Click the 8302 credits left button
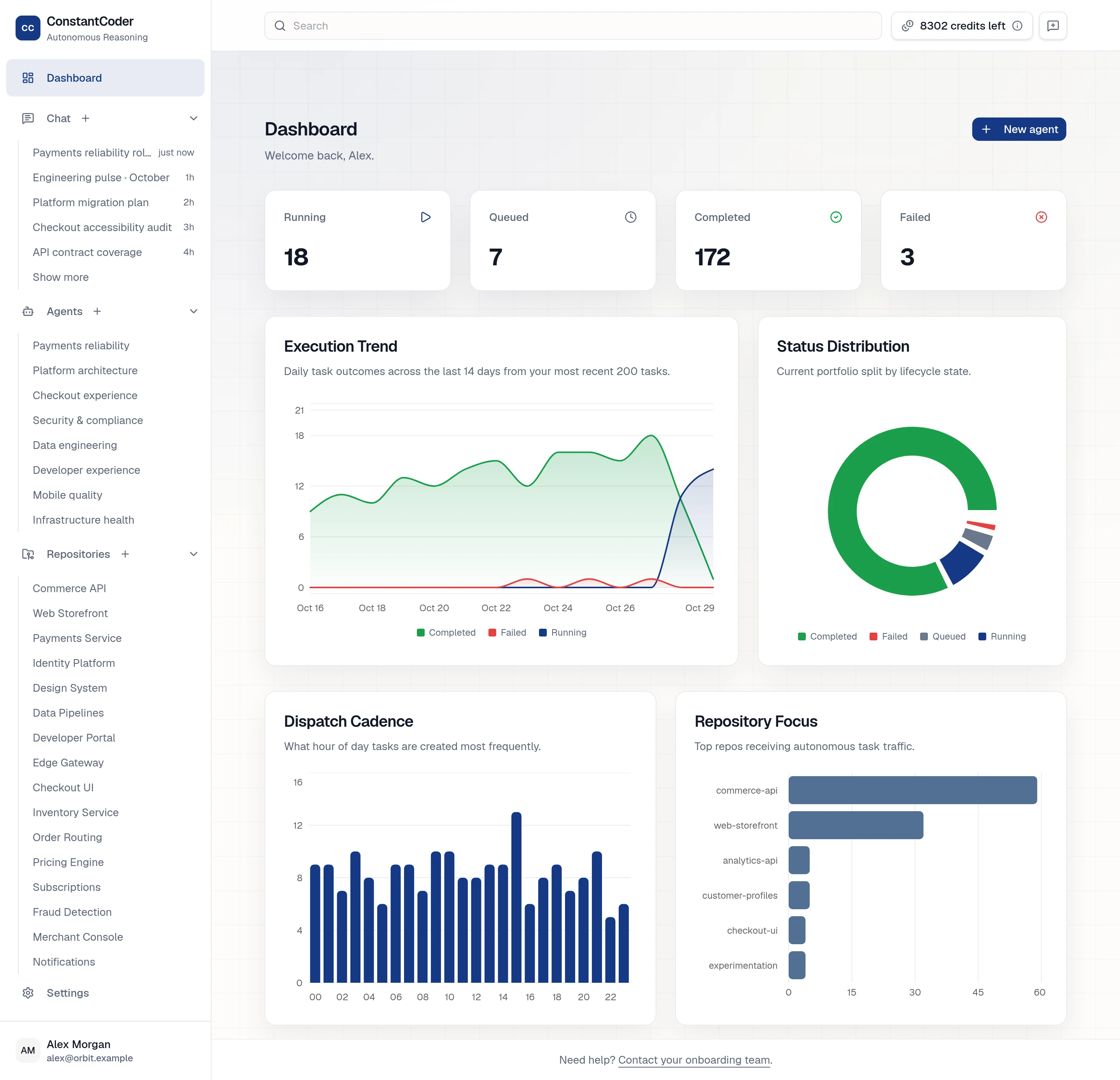Screen dimensions: 1120x1080 click(x=962, y=26)
